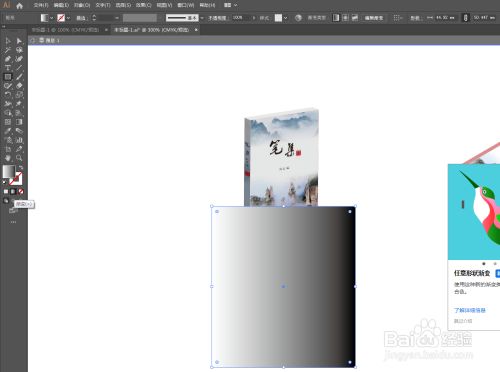Open the stroke weight dropdown
500x372 pixels.
[117, 18]
